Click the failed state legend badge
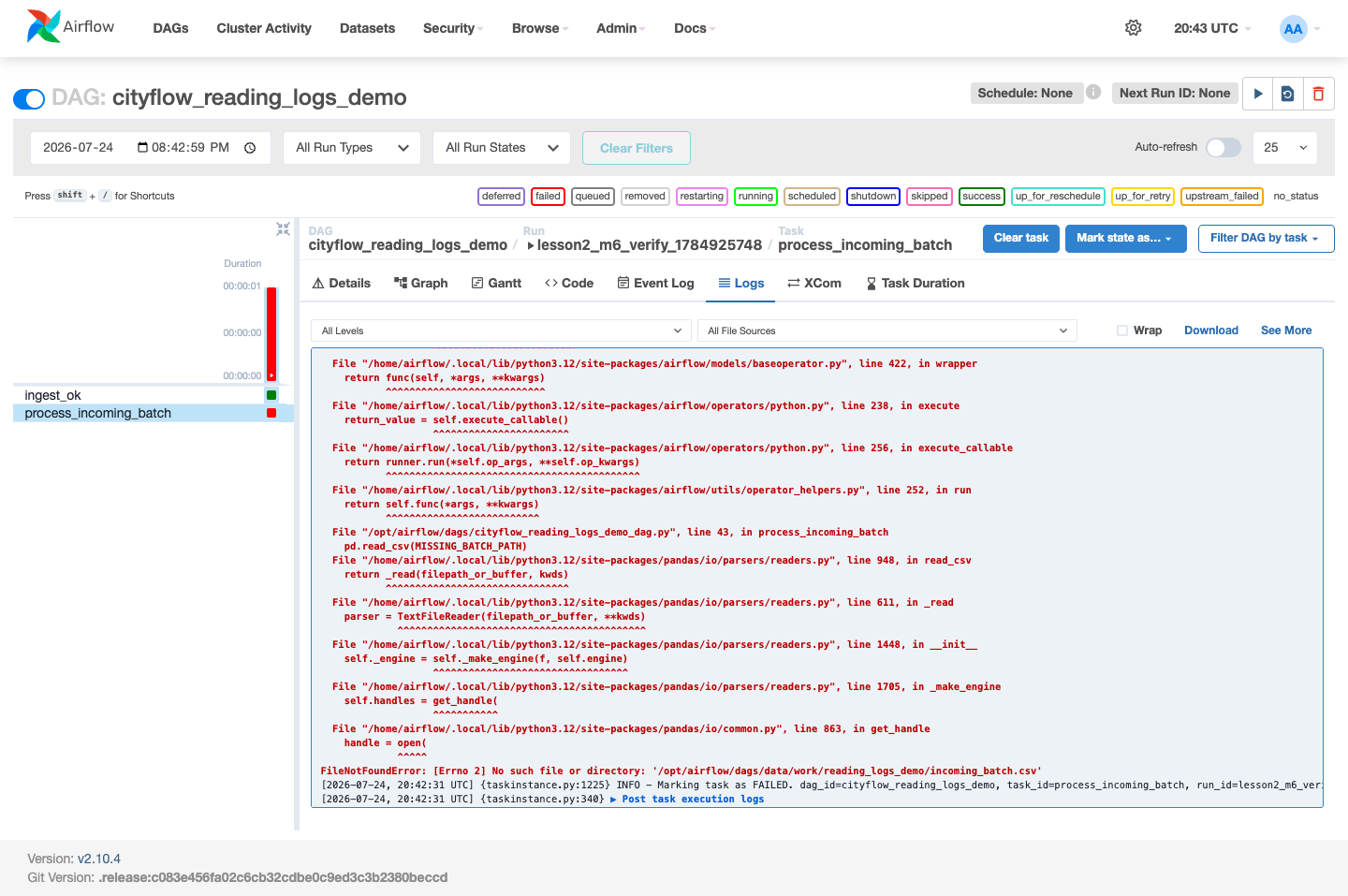Screen dimensions: 1348x896 point(548,196)
